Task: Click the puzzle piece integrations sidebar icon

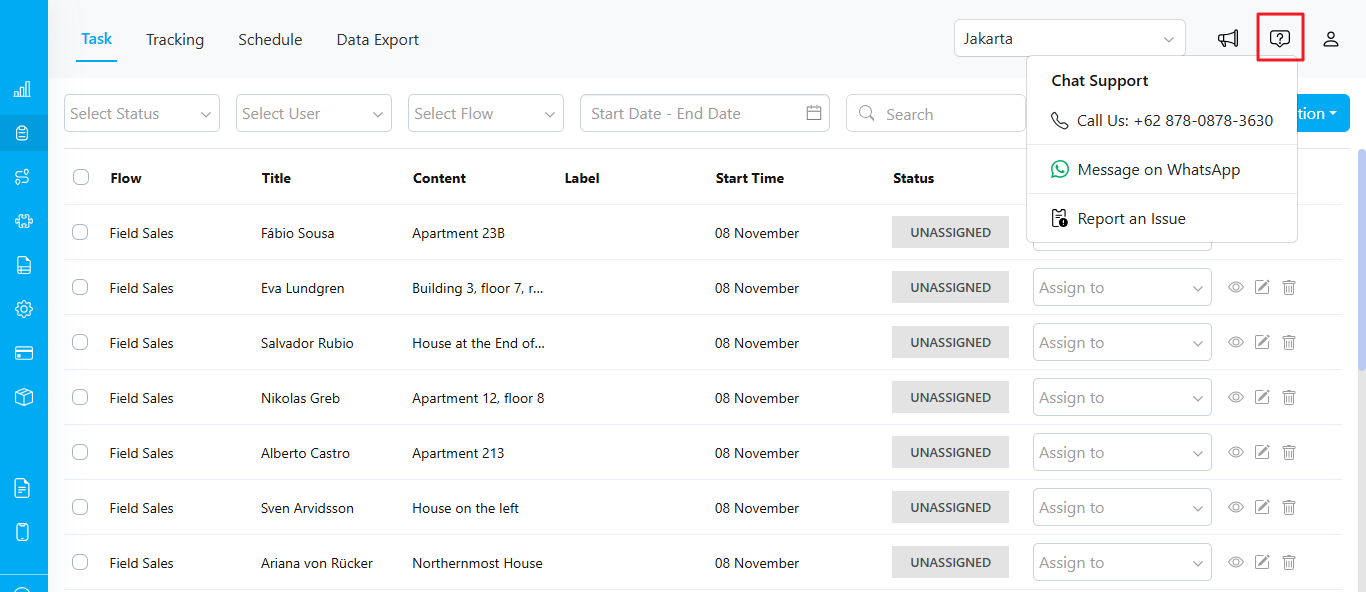Action: coord(23,221)
